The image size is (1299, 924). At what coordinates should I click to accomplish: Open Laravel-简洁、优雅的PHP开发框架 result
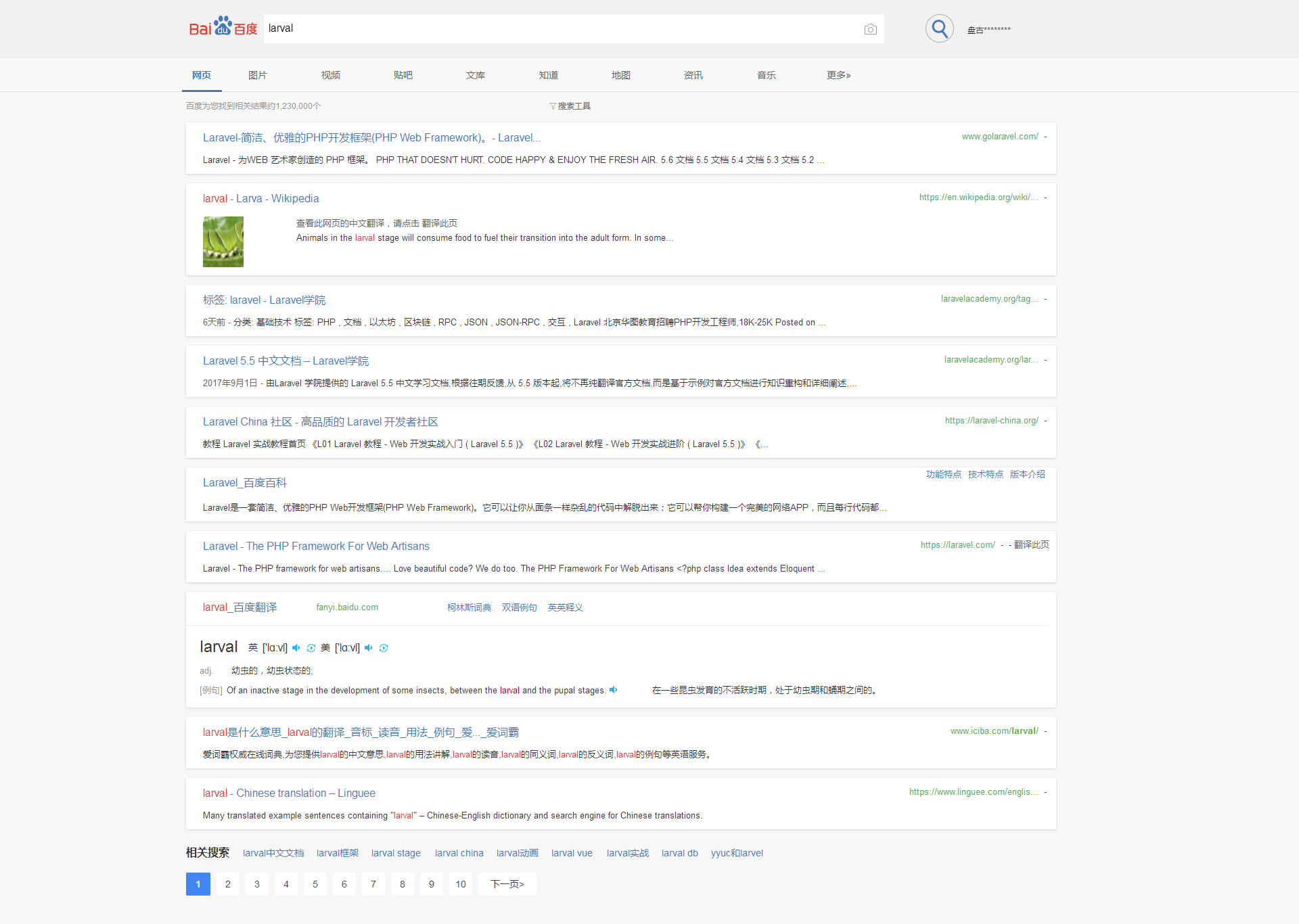click(x=371, y=137)
